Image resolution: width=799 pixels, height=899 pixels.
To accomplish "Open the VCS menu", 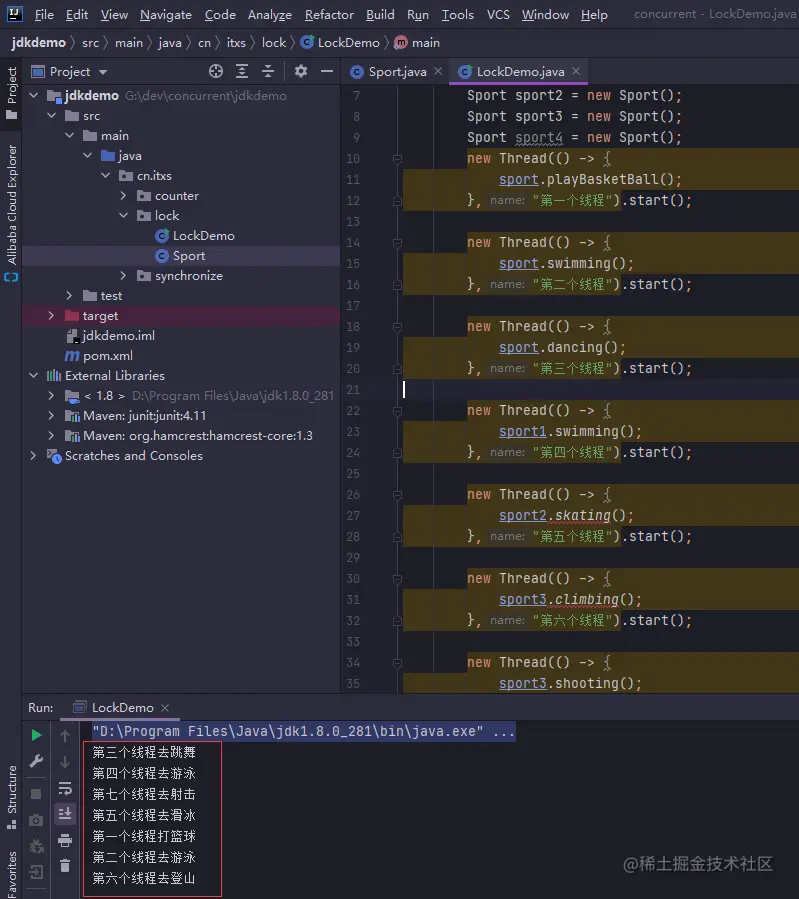I will pyautogui.click(x=498, y=14).
